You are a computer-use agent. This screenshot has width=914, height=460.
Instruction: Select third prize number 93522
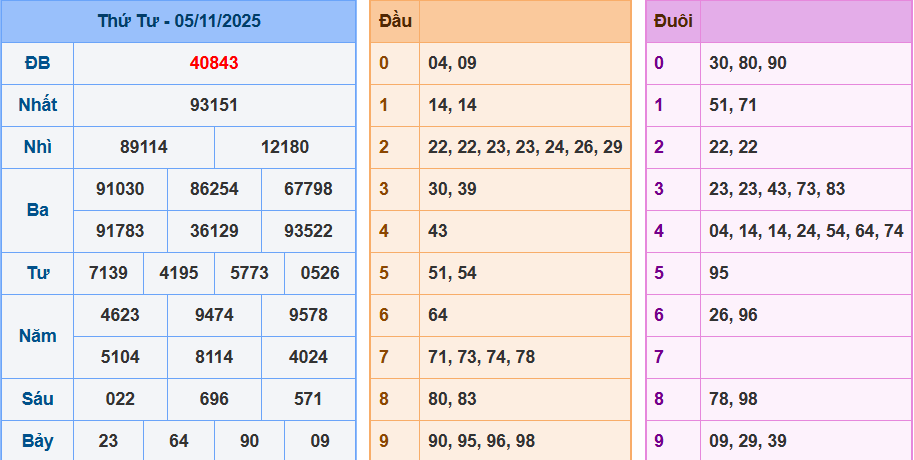(308, 231)
